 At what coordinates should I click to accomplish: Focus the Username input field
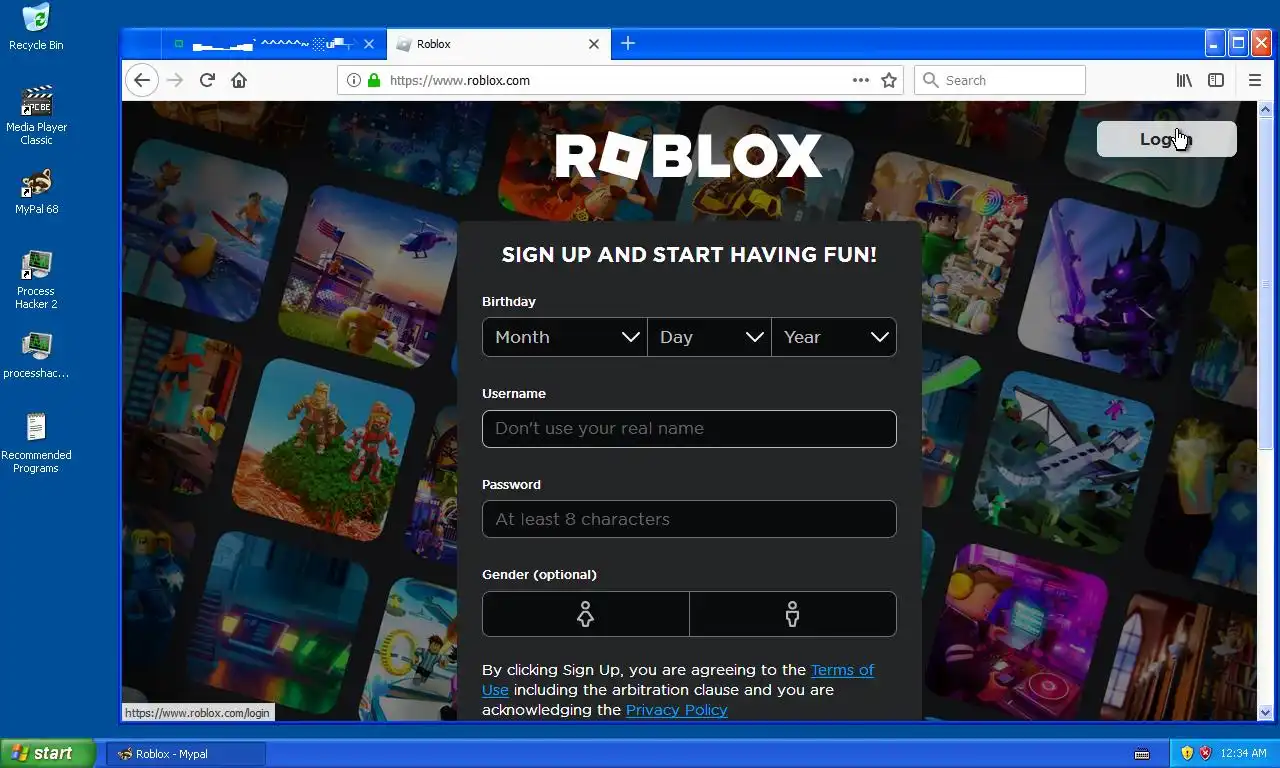[689, 428]
